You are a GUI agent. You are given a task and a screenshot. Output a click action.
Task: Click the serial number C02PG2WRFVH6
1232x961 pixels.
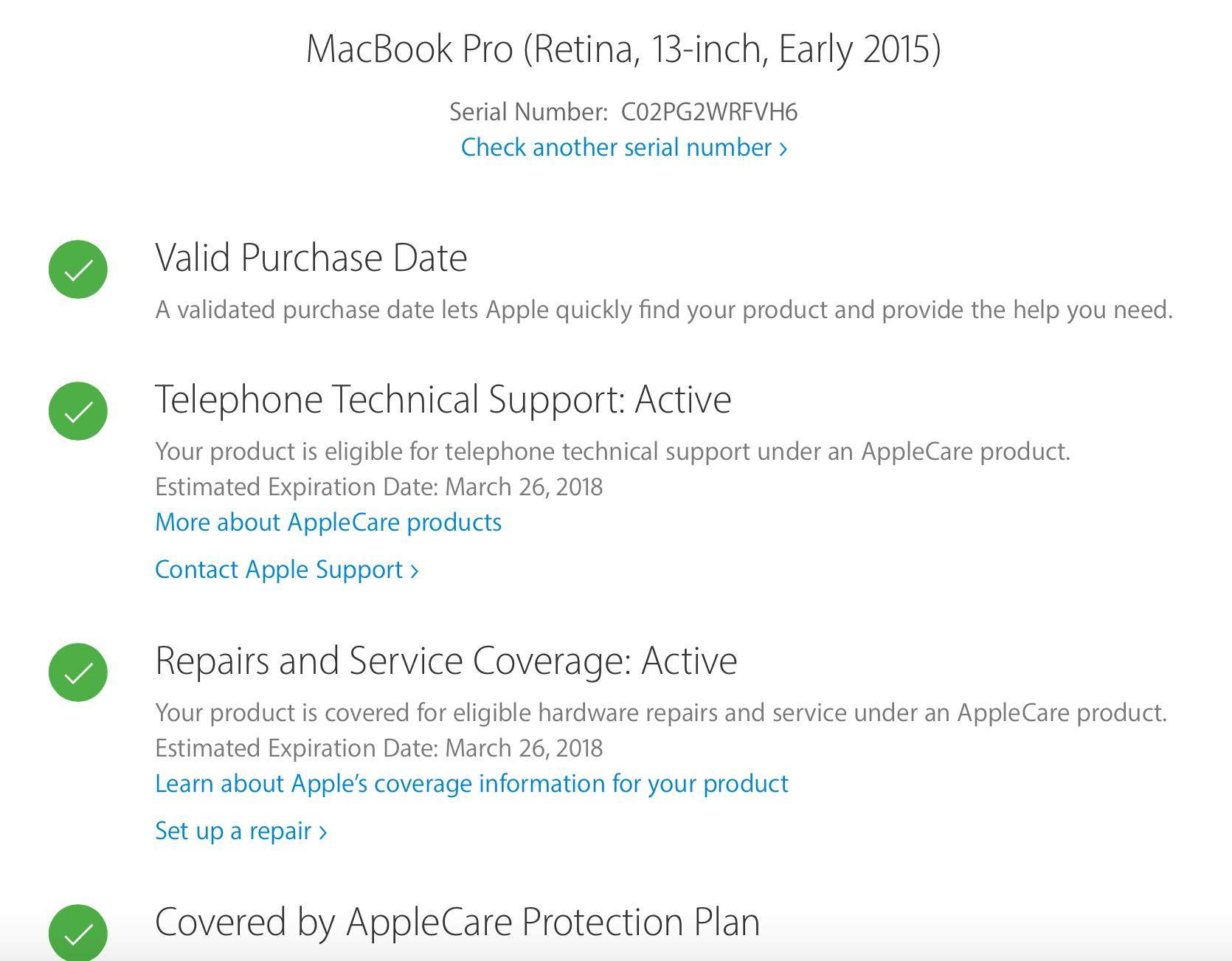(x=709, y=112)
